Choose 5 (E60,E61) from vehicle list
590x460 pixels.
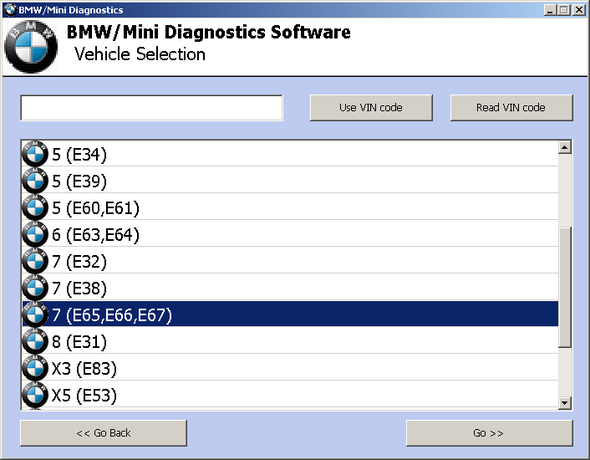tap(290, 207)
